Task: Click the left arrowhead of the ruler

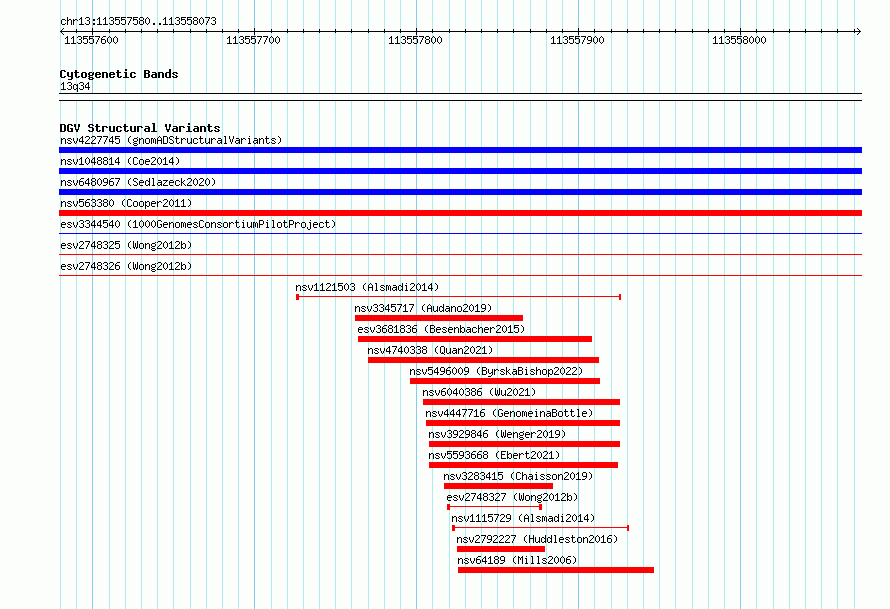Action: (62, 31)
